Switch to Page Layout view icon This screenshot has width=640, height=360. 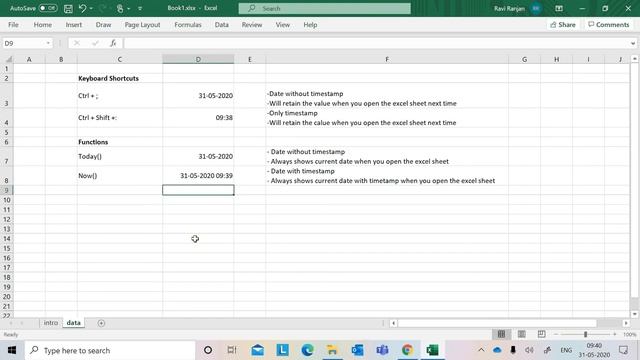[522, 334]
